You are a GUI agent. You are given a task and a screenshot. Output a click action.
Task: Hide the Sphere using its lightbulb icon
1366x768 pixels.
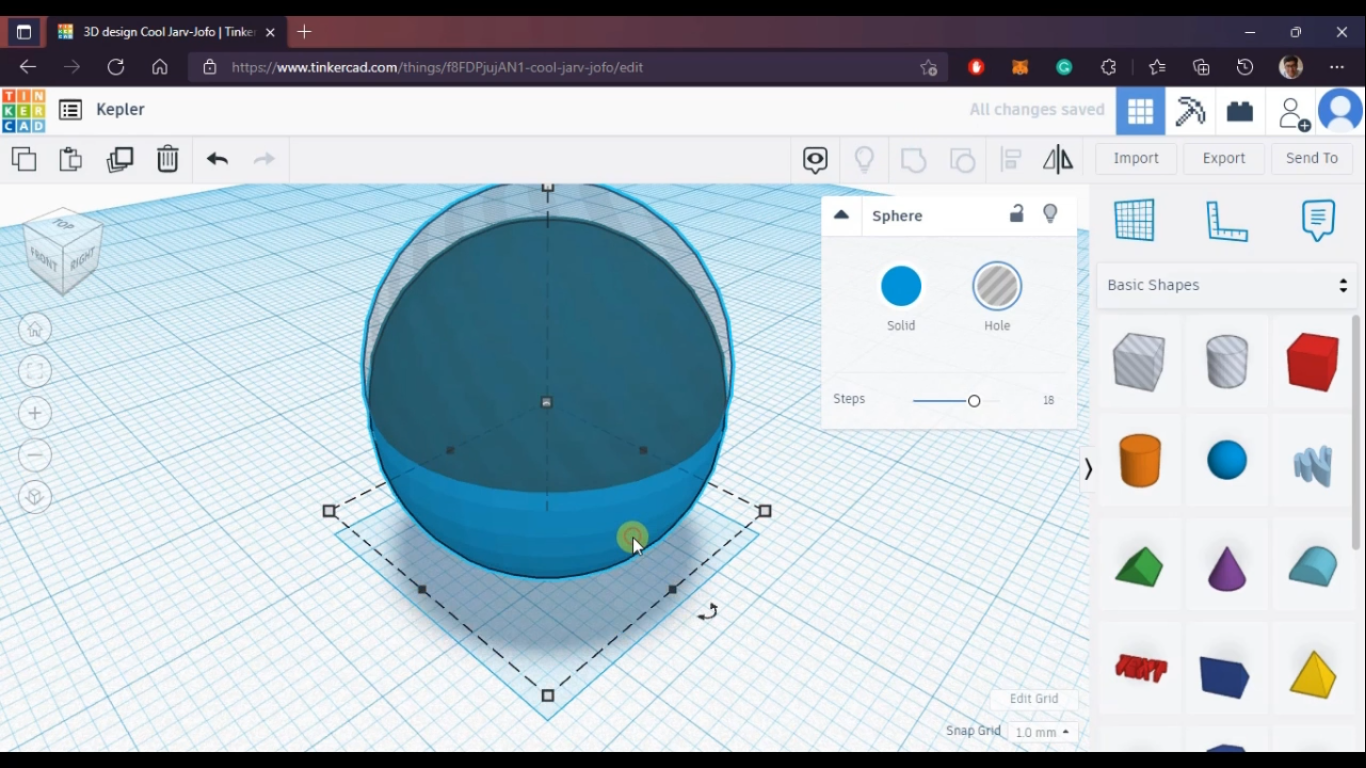[x=1050, y=214]
